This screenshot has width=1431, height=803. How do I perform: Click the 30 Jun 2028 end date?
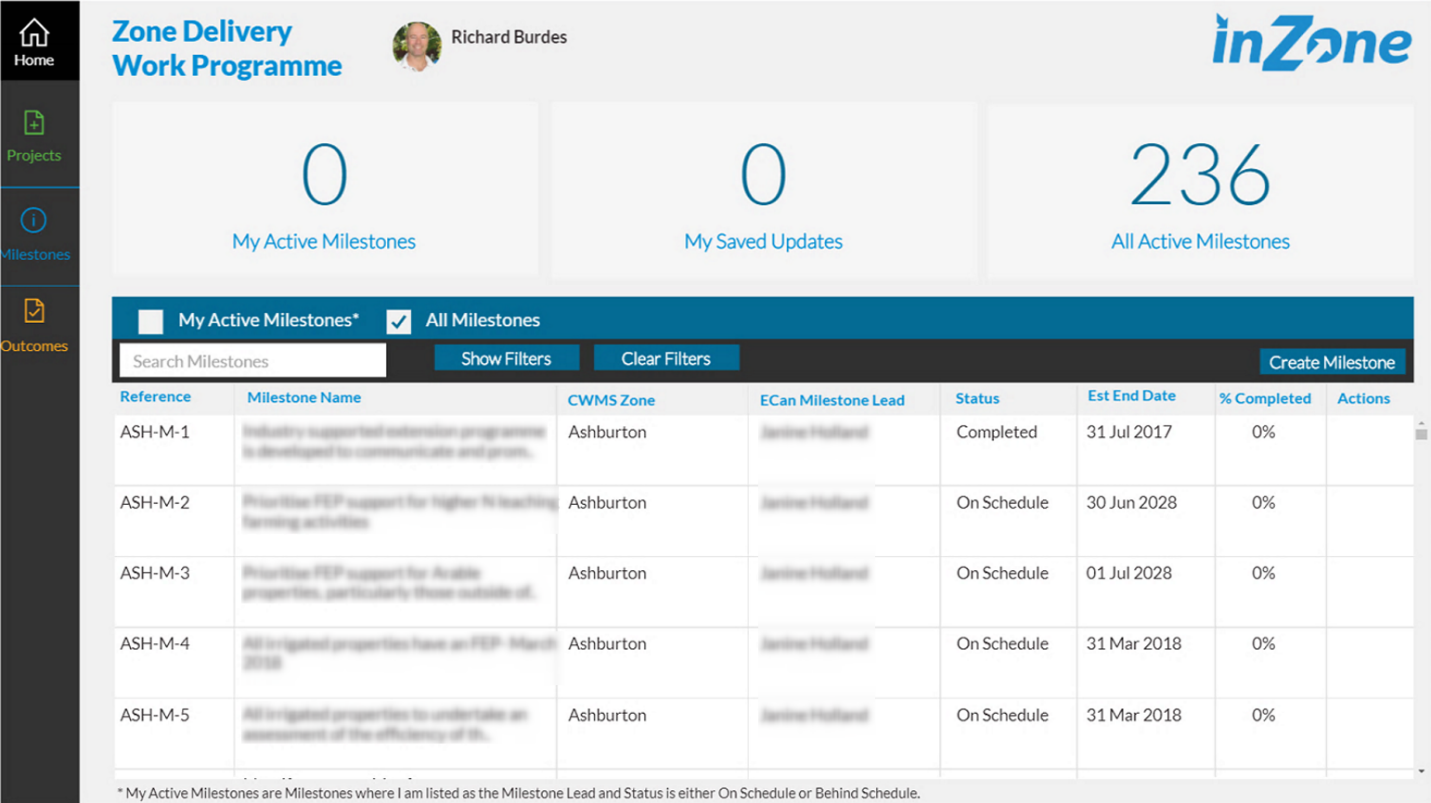pos(1130,502)
